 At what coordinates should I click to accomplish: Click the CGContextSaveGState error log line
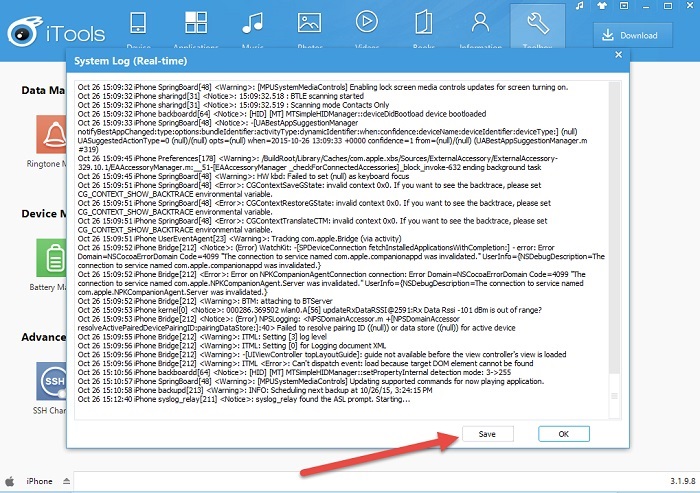click(309, 190)
